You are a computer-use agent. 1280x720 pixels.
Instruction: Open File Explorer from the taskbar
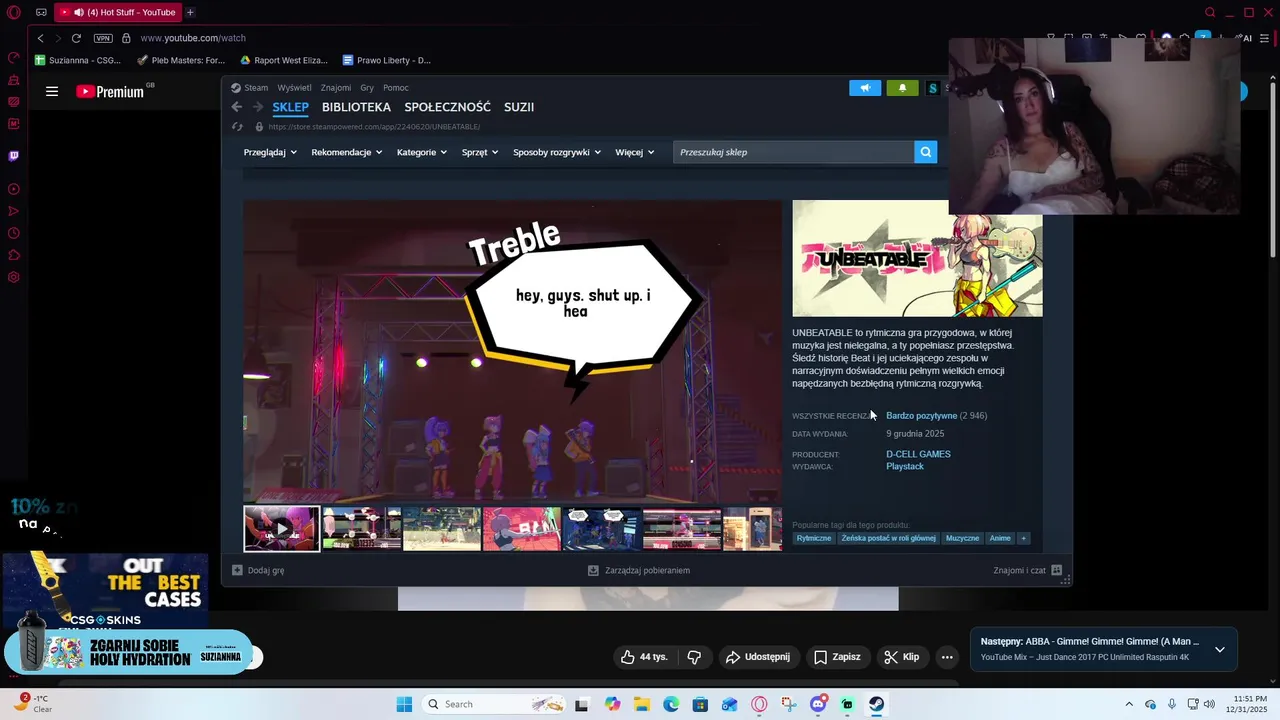(x=641, y=704)
